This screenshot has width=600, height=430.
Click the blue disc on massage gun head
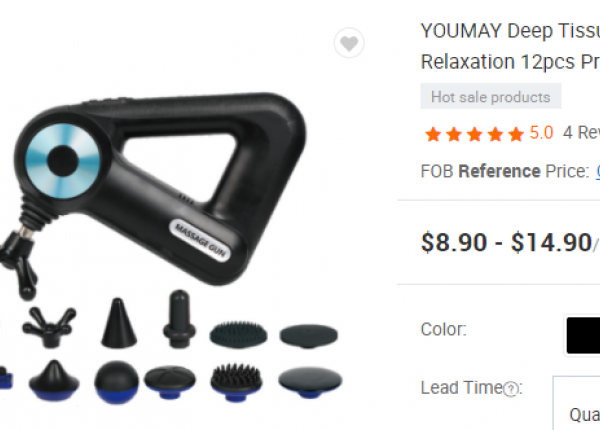[x=63, y=161]
